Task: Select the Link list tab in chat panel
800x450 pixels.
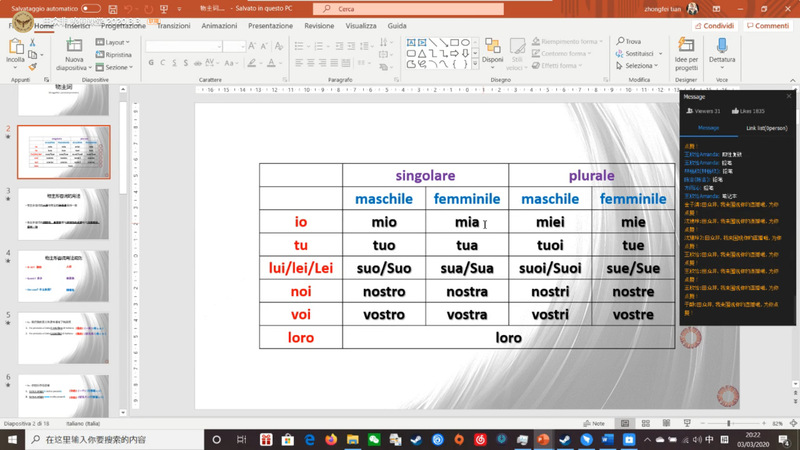Action: 766,128
